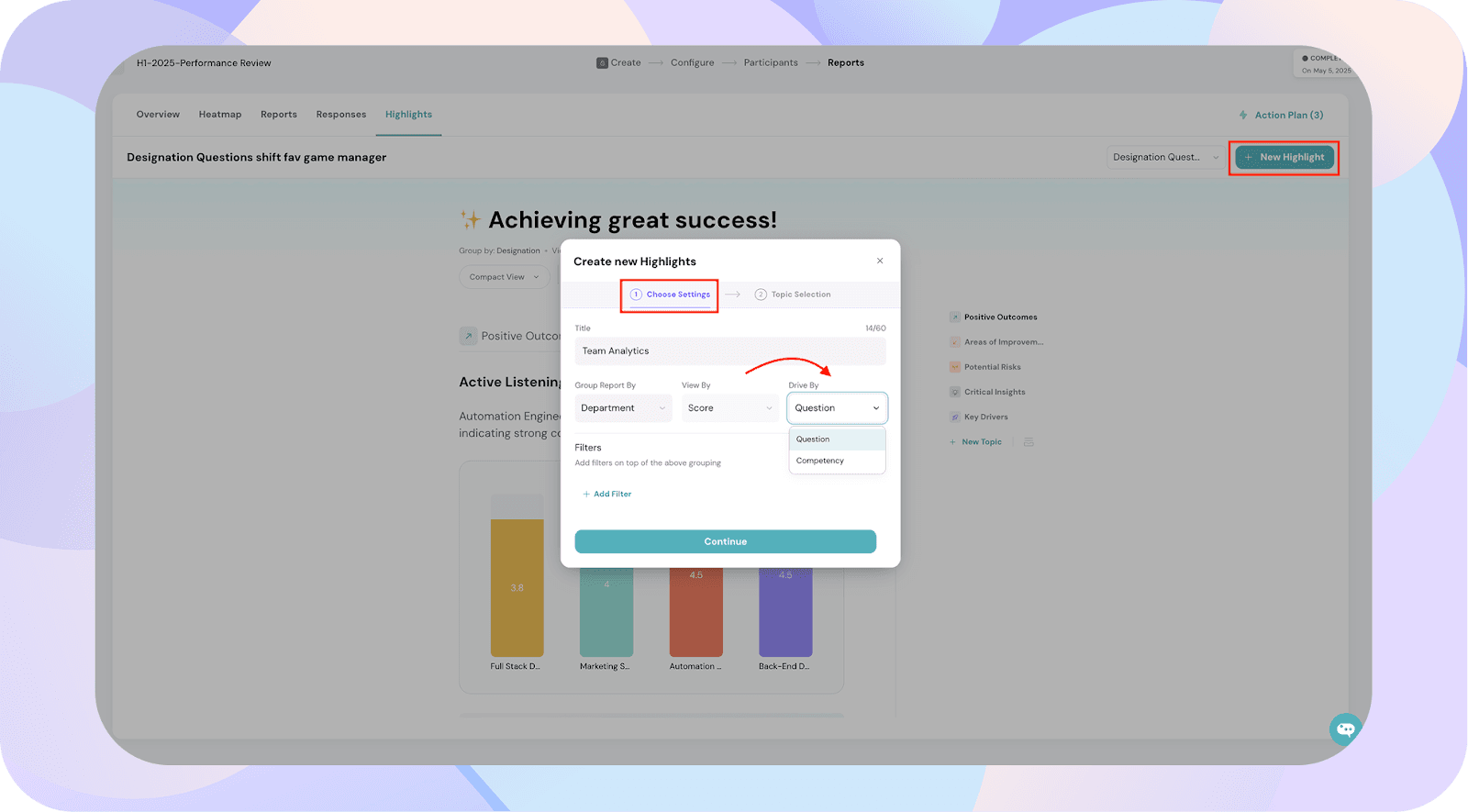
Task: Click the Continue button
Action: point(726,541)
